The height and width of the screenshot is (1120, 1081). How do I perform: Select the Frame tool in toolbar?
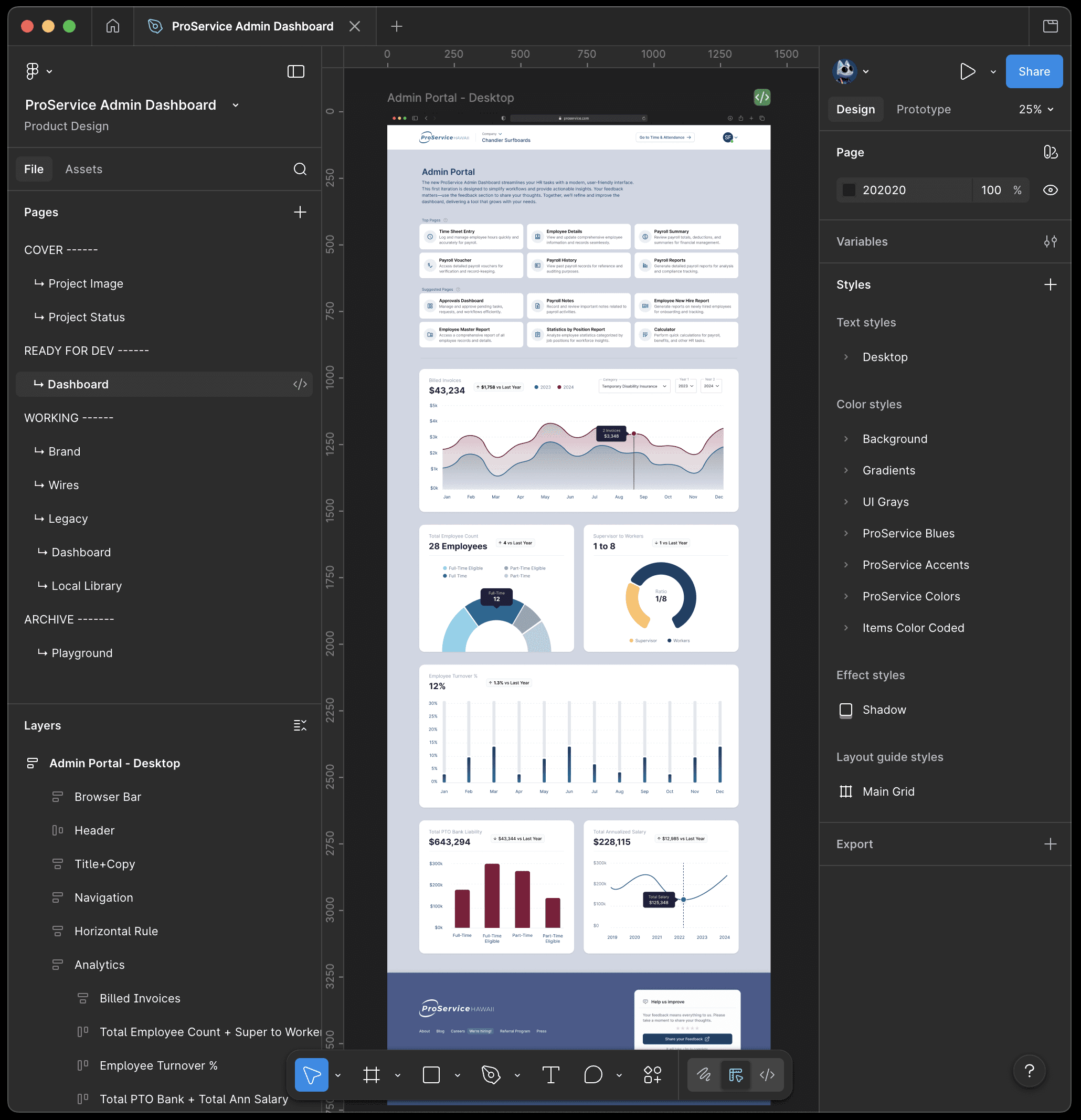(372, 1075)
